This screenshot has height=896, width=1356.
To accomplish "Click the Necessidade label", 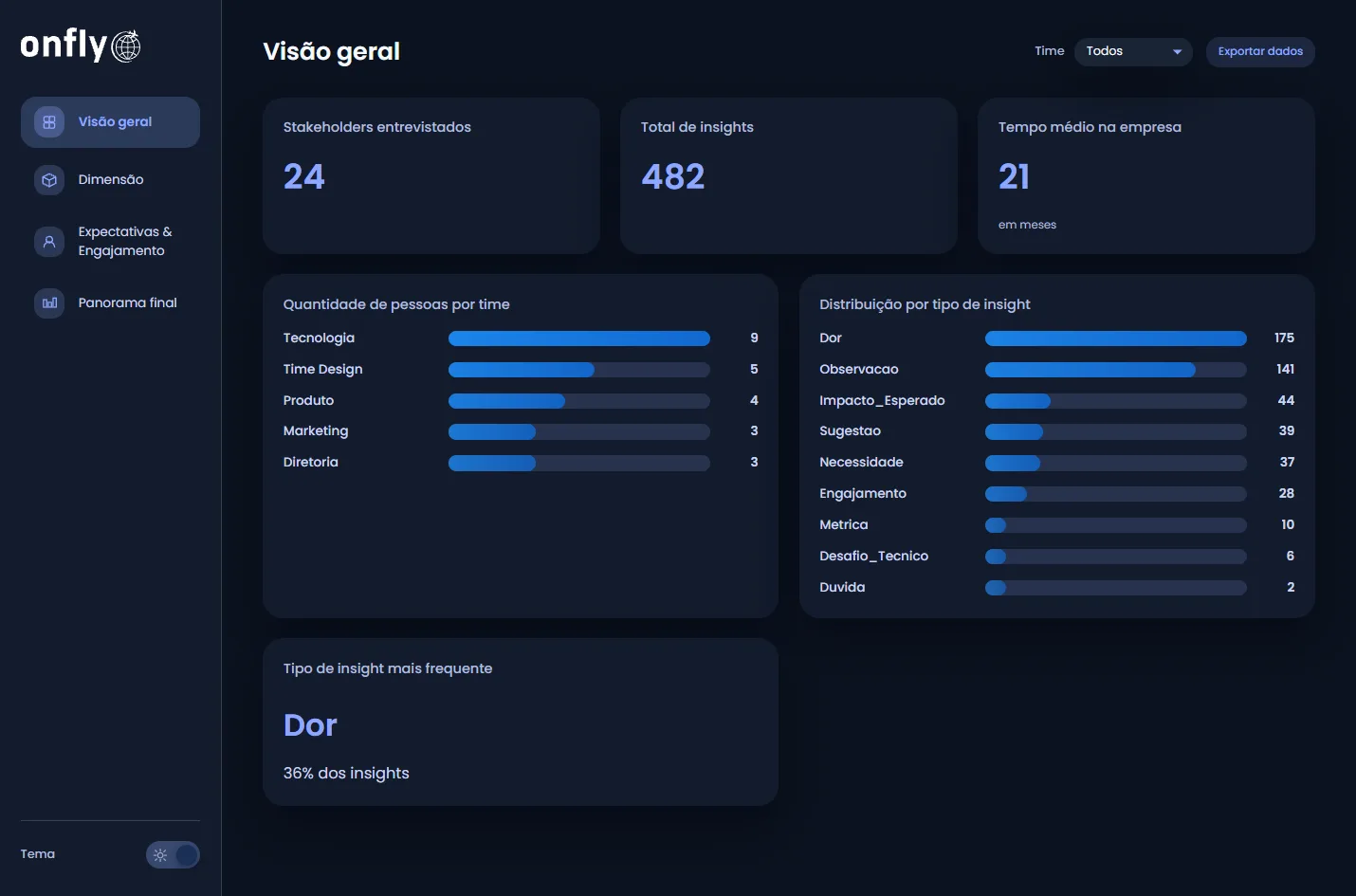I will (862, 463).
